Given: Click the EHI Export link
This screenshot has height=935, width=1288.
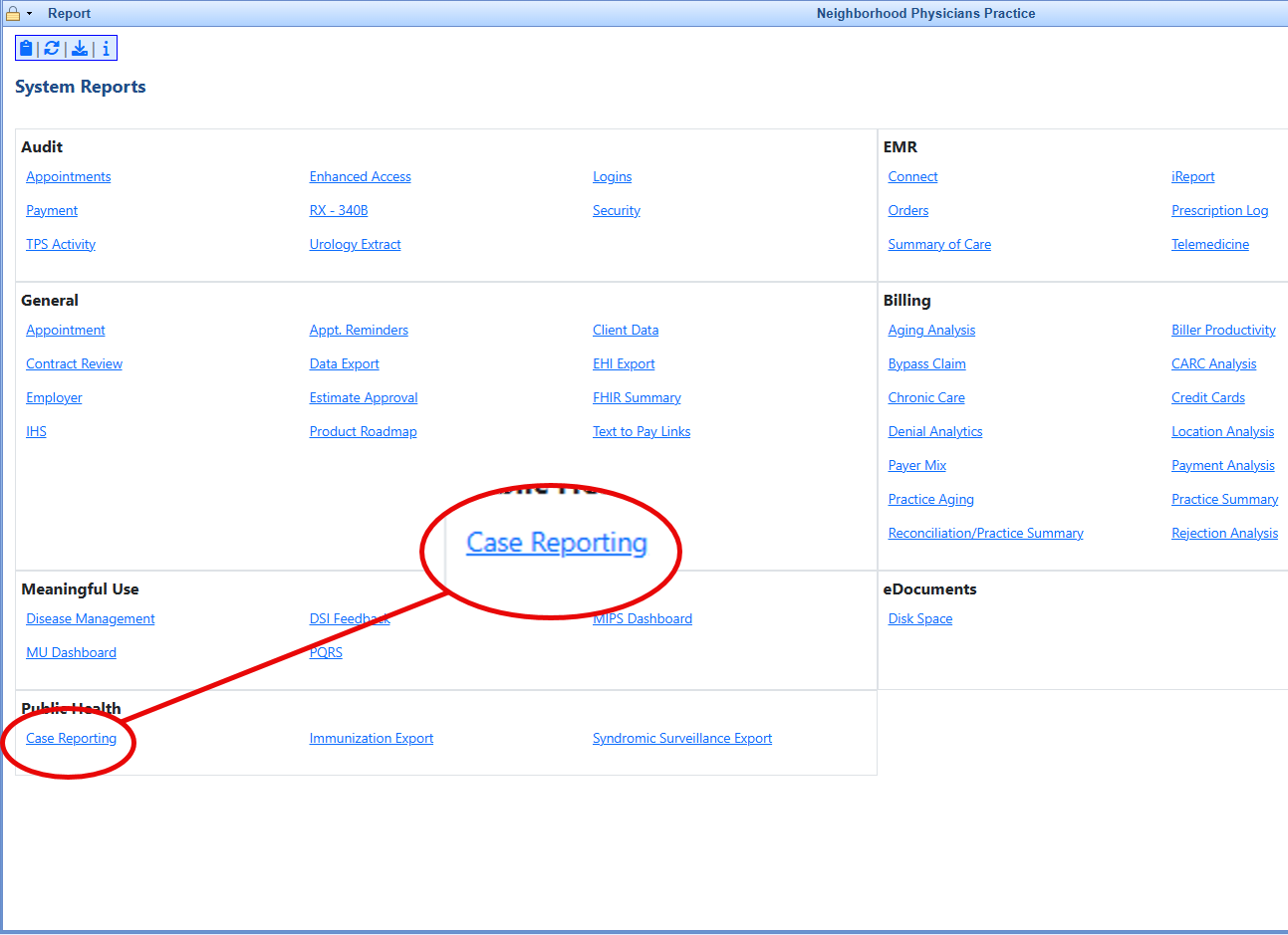Looking at the screenshot, I should [624, 364].
